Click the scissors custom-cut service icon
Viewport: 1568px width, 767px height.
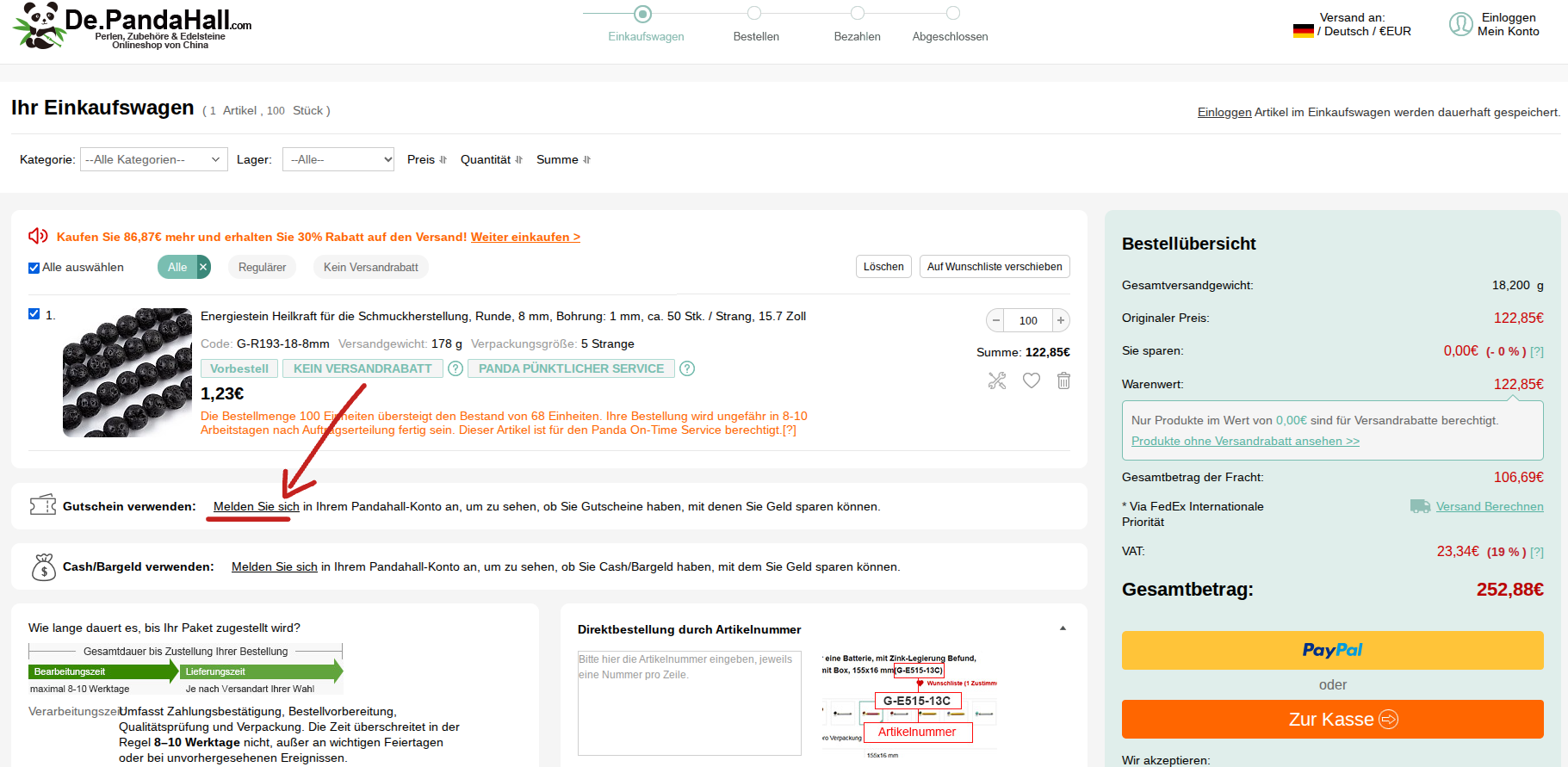pos(997,380)
